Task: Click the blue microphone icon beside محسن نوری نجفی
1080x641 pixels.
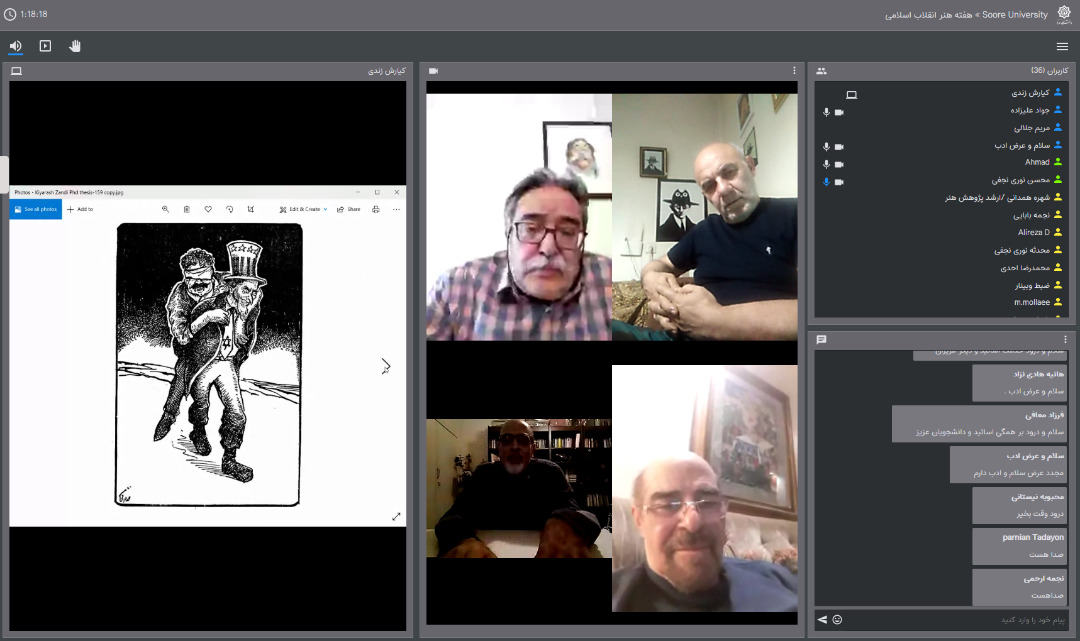Action: tap(827, 182)
